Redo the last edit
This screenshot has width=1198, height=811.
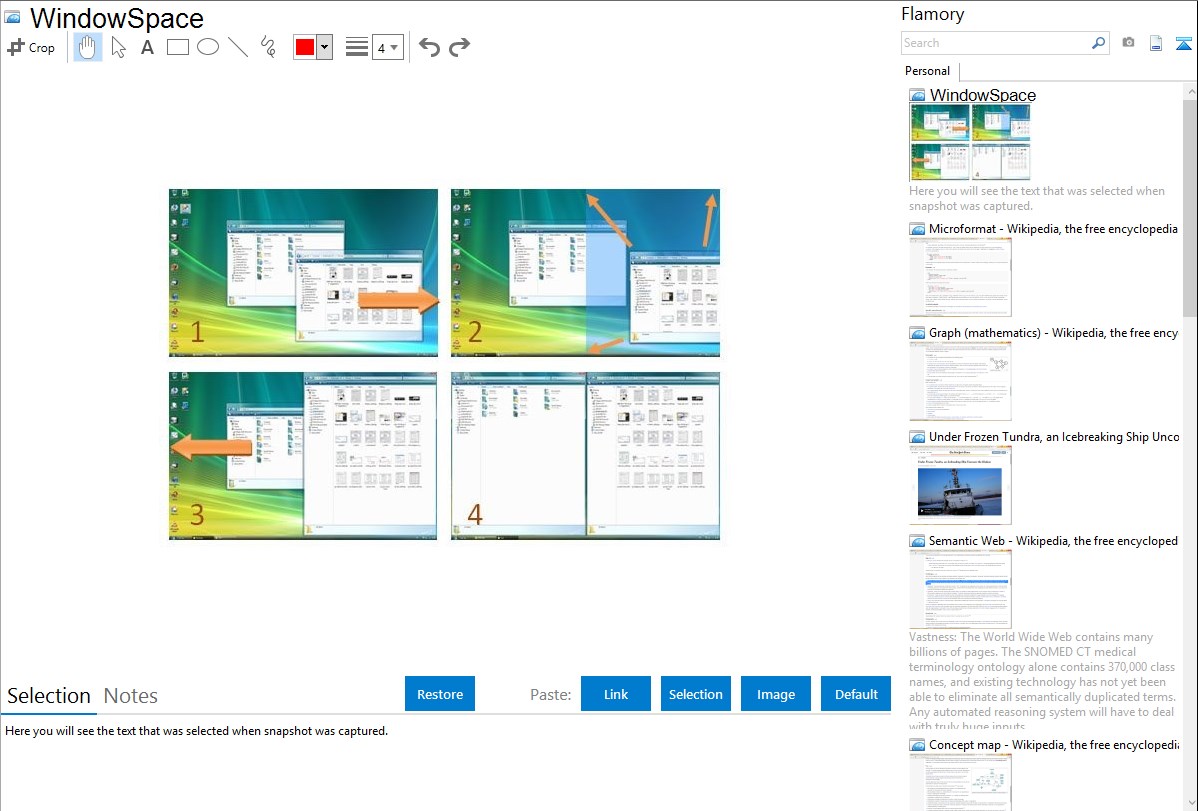pos(459,47)
